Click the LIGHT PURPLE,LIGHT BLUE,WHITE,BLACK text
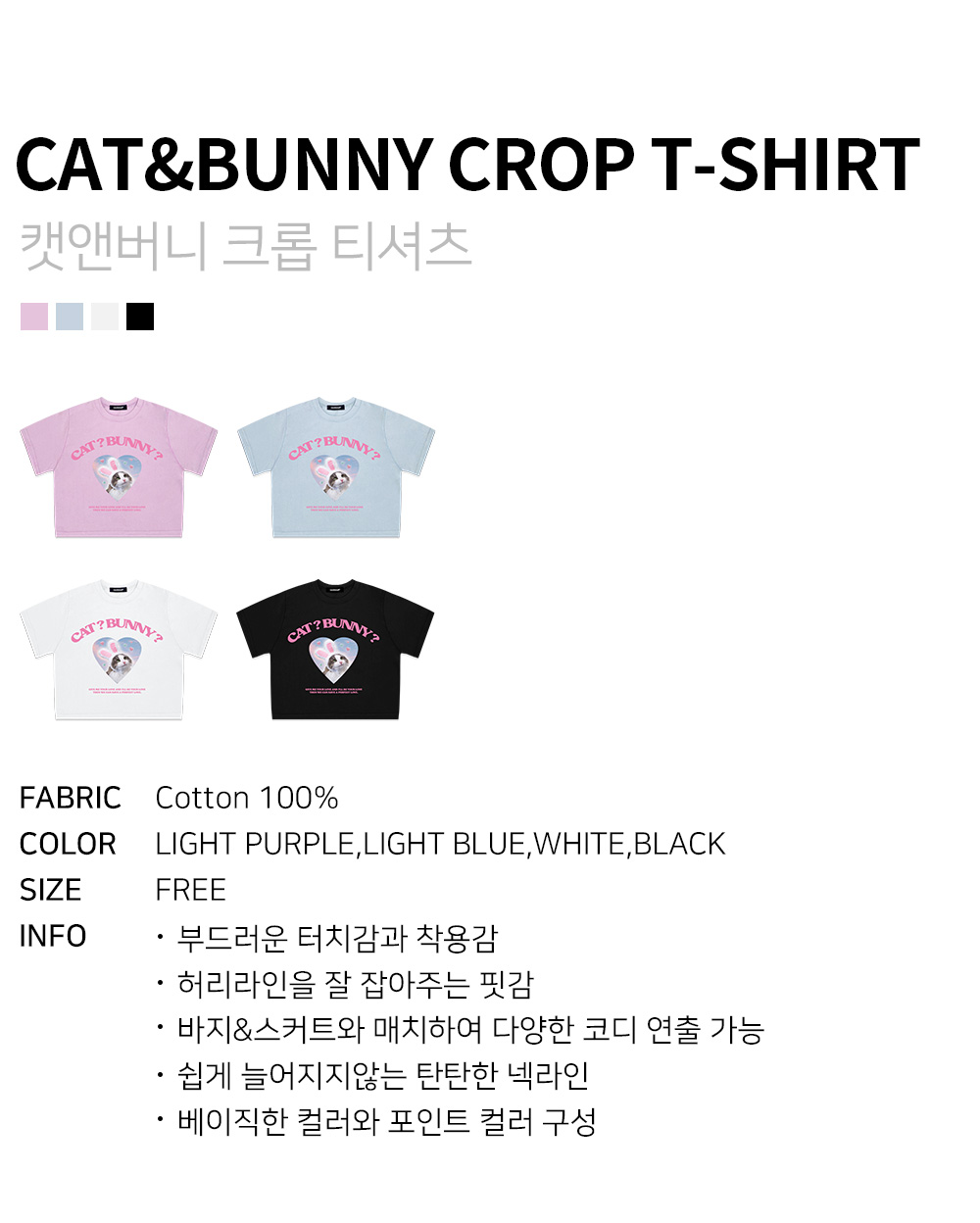 [x=440, y=844]
